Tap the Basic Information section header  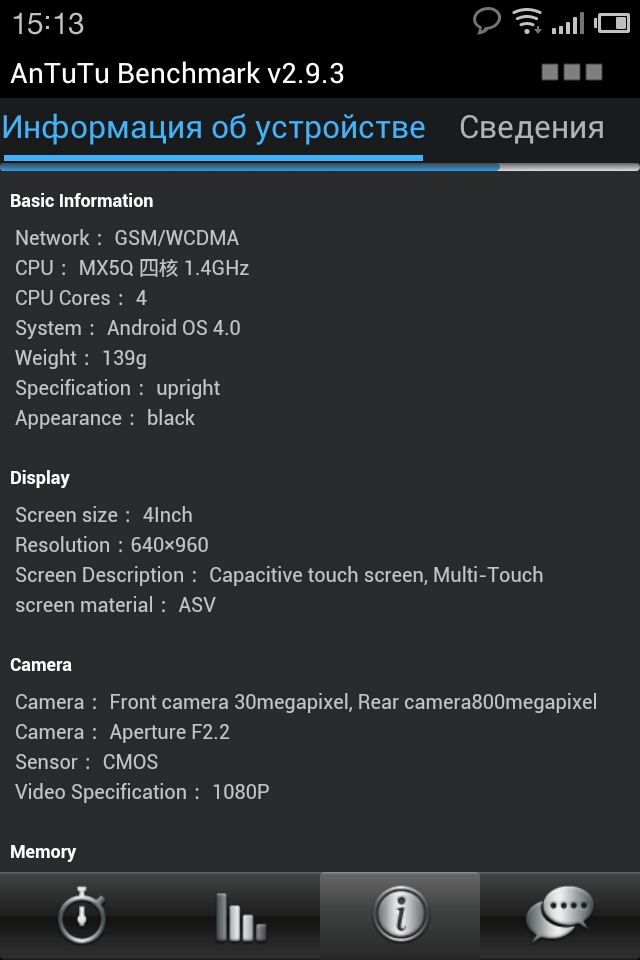click(81, 201)
